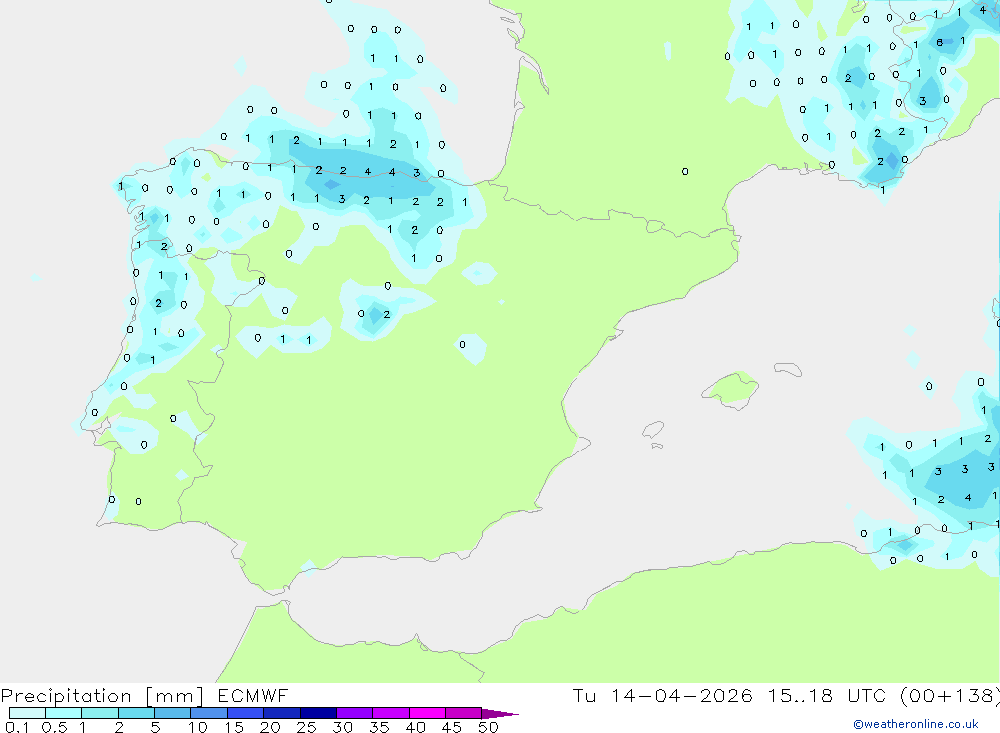The height and width of the screenshot is (733, 1000).
Task: Choose the 20–25 mm dark blue swatch
Action: click(281, 713)
